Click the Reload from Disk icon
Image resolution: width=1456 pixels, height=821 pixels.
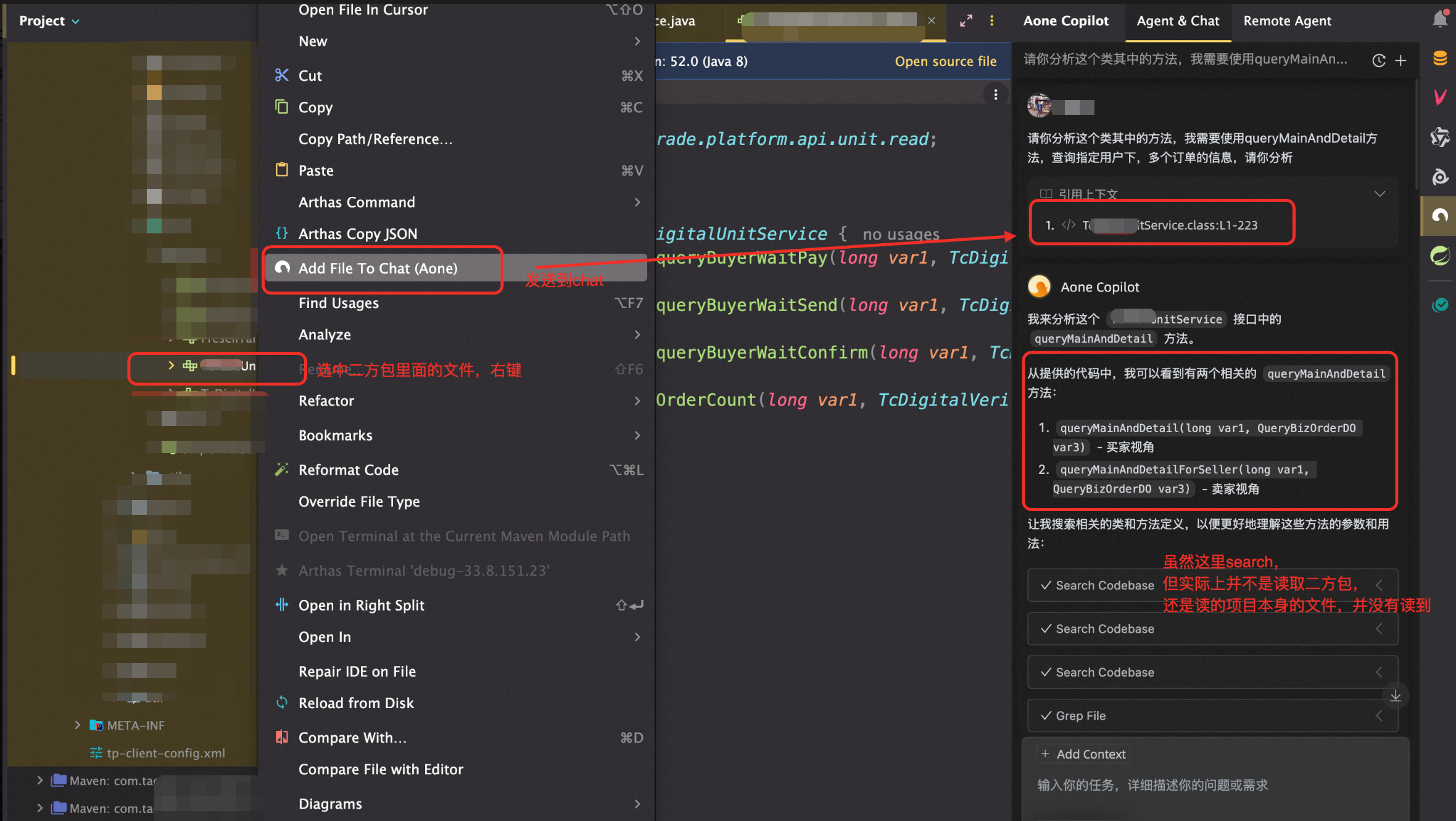(282, 702)
